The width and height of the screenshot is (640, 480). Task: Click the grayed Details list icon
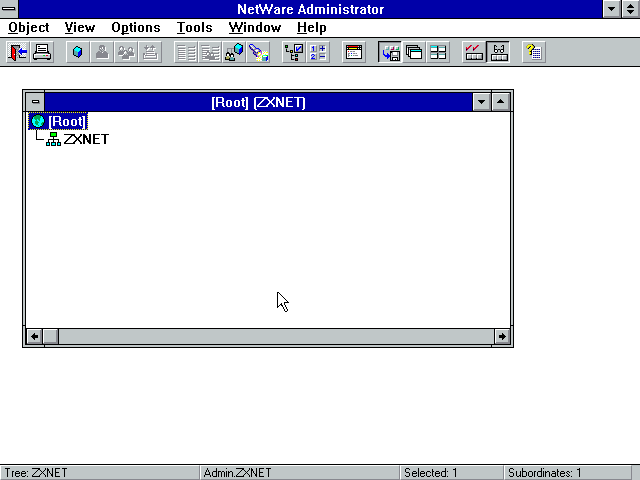pyautogui.click(x=186, y=52)
